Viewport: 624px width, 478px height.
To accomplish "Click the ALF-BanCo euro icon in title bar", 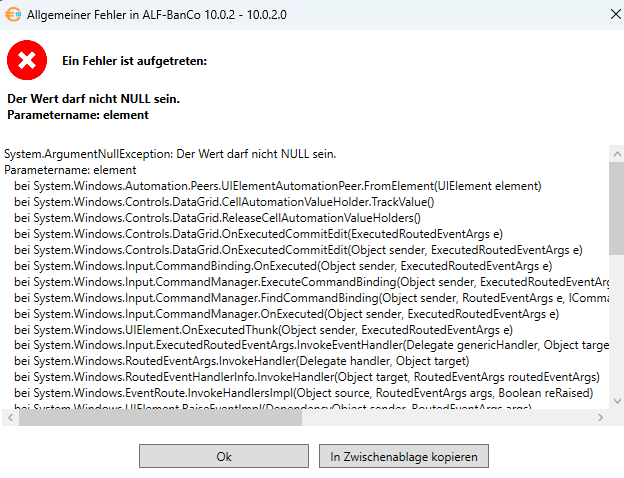I will 13,15.
